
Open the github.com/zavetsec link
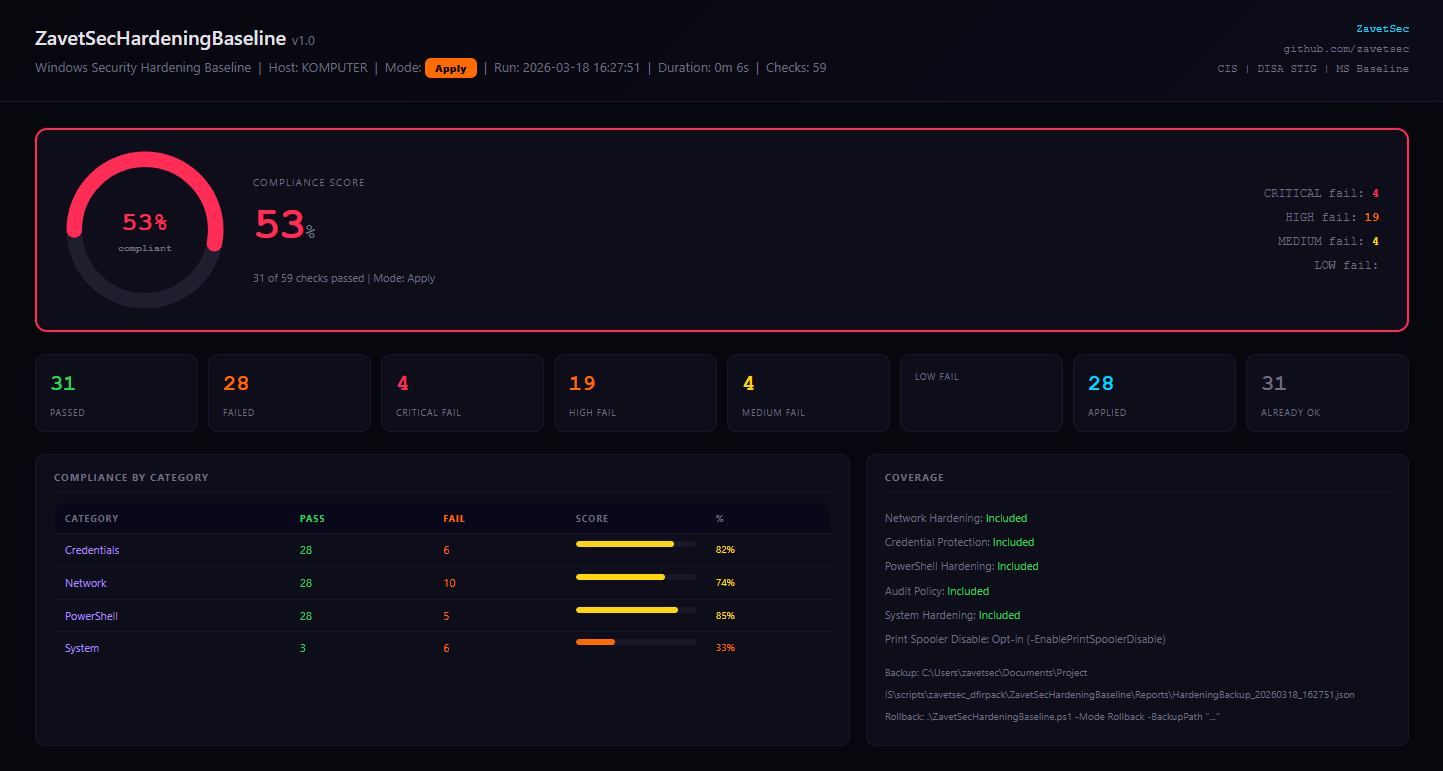(x=1346, y=48)
